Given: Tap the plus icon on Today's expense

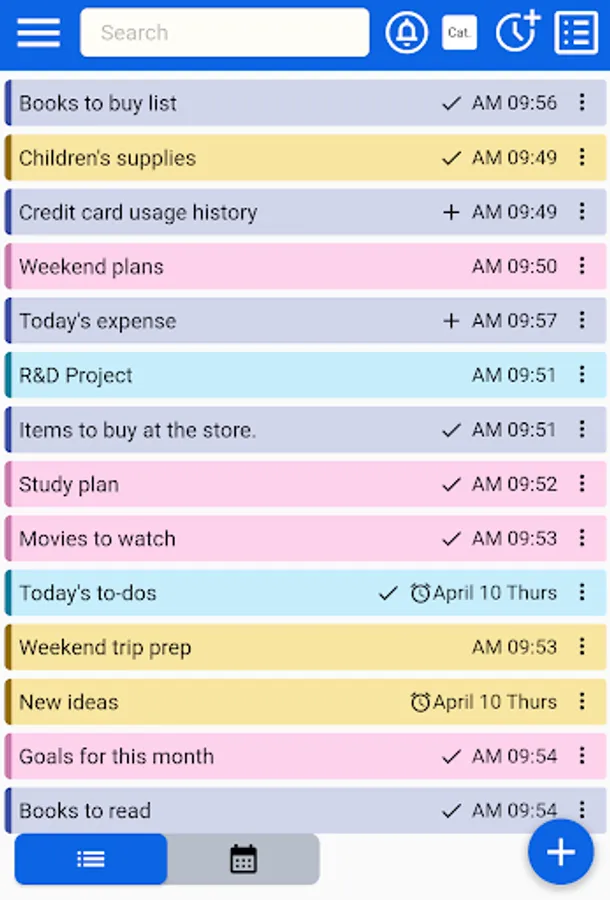Looking at the screenshot, I should pyautogui.click(x=451, y=321).
